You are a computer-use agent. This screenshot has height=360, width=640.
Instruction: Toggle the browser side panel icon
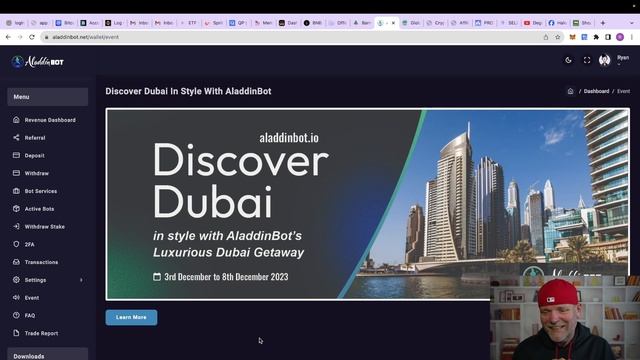(608, 37)
